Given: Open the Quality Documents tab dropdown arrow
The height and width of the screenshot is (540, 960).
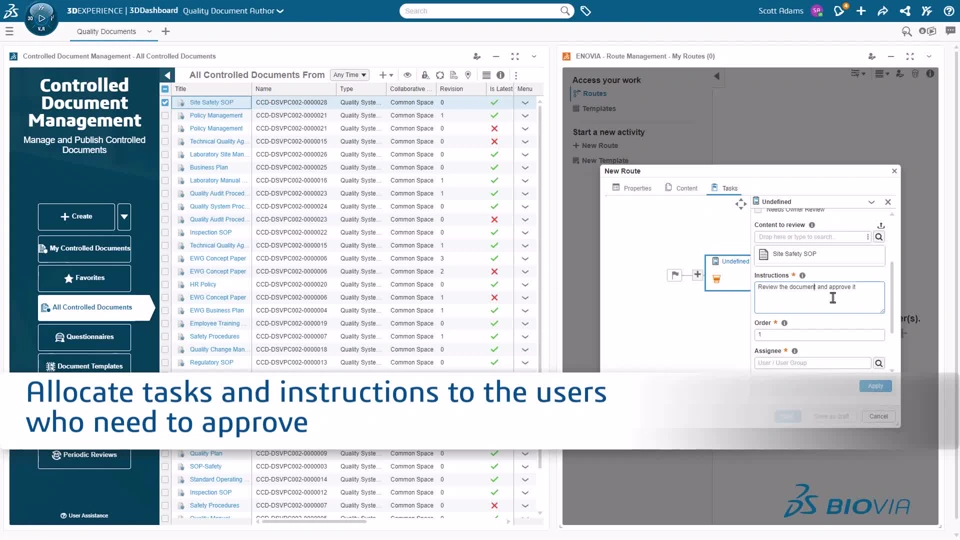Looking at the screenshot, I should 149,31.
